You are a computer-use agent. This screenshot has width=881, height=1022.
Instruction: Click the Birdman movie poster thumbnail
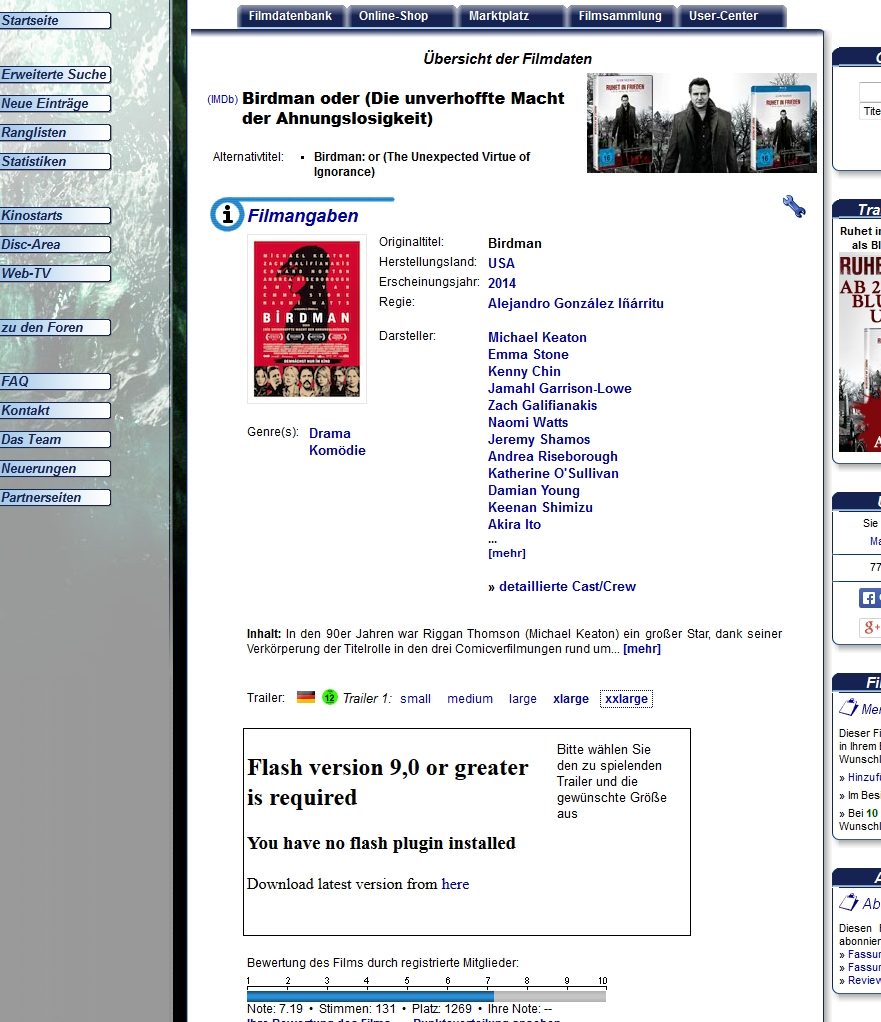click(306, 319)
